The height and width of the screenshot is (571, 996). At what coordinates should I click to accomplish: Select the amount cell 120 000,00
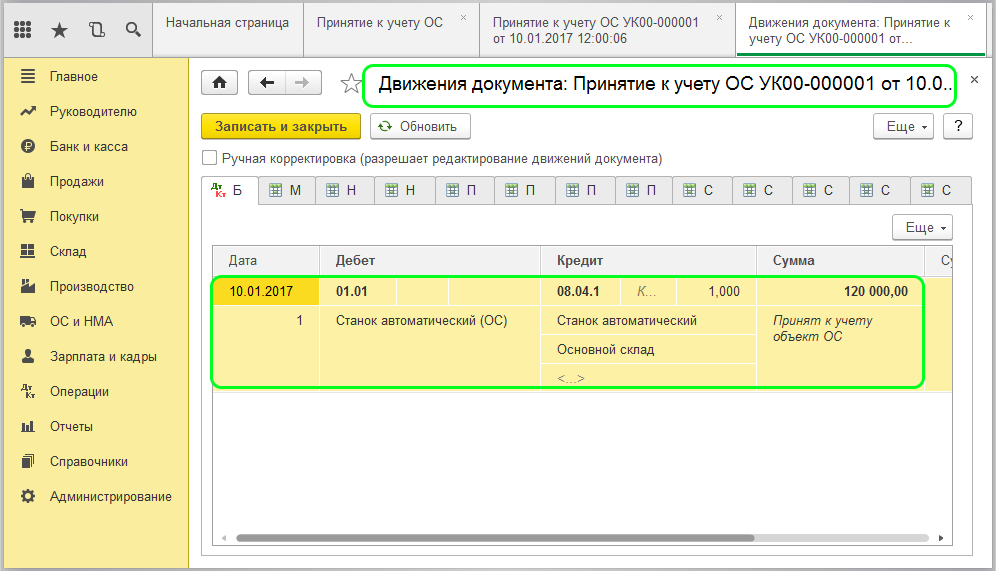(840, 291)
